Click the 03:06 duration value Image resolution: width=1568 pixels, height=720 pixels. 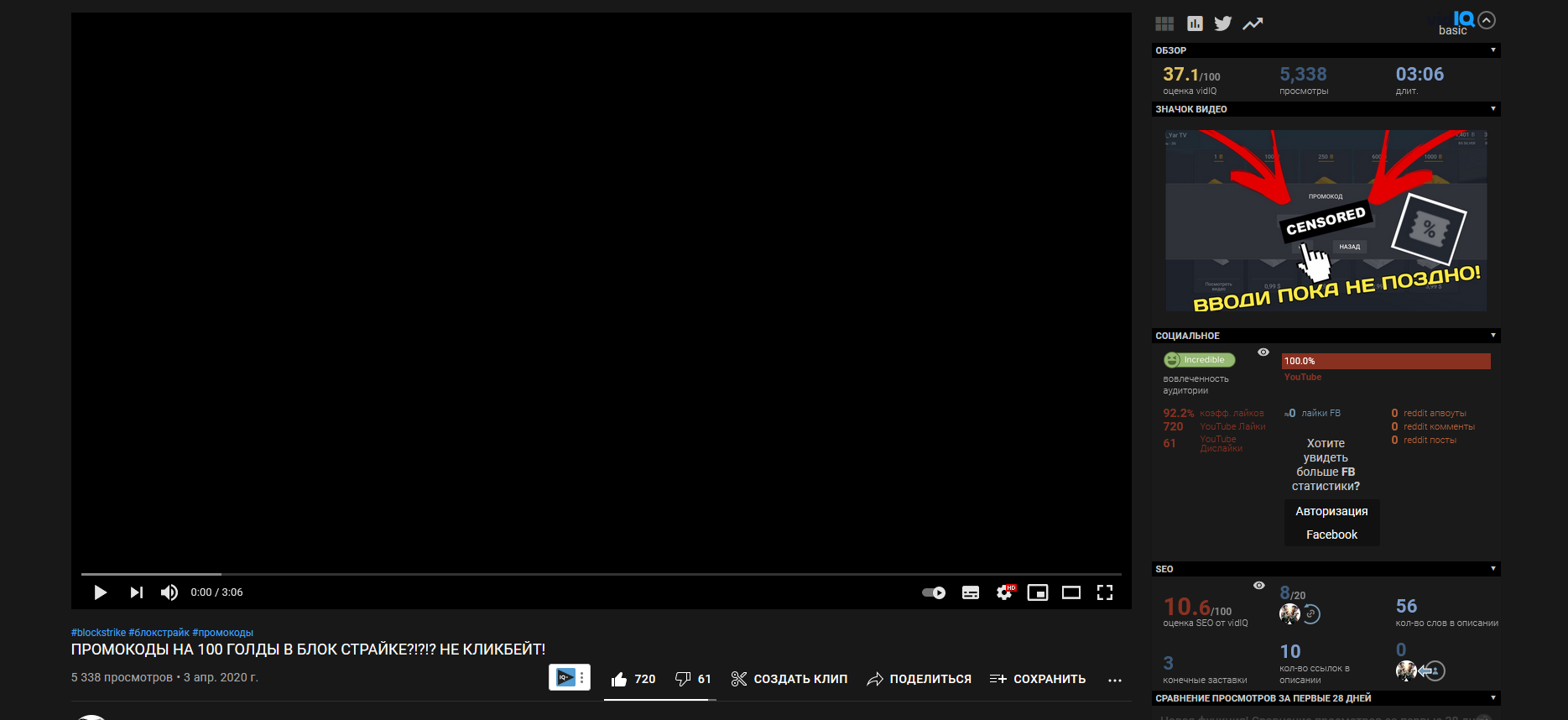[1420, 75]
